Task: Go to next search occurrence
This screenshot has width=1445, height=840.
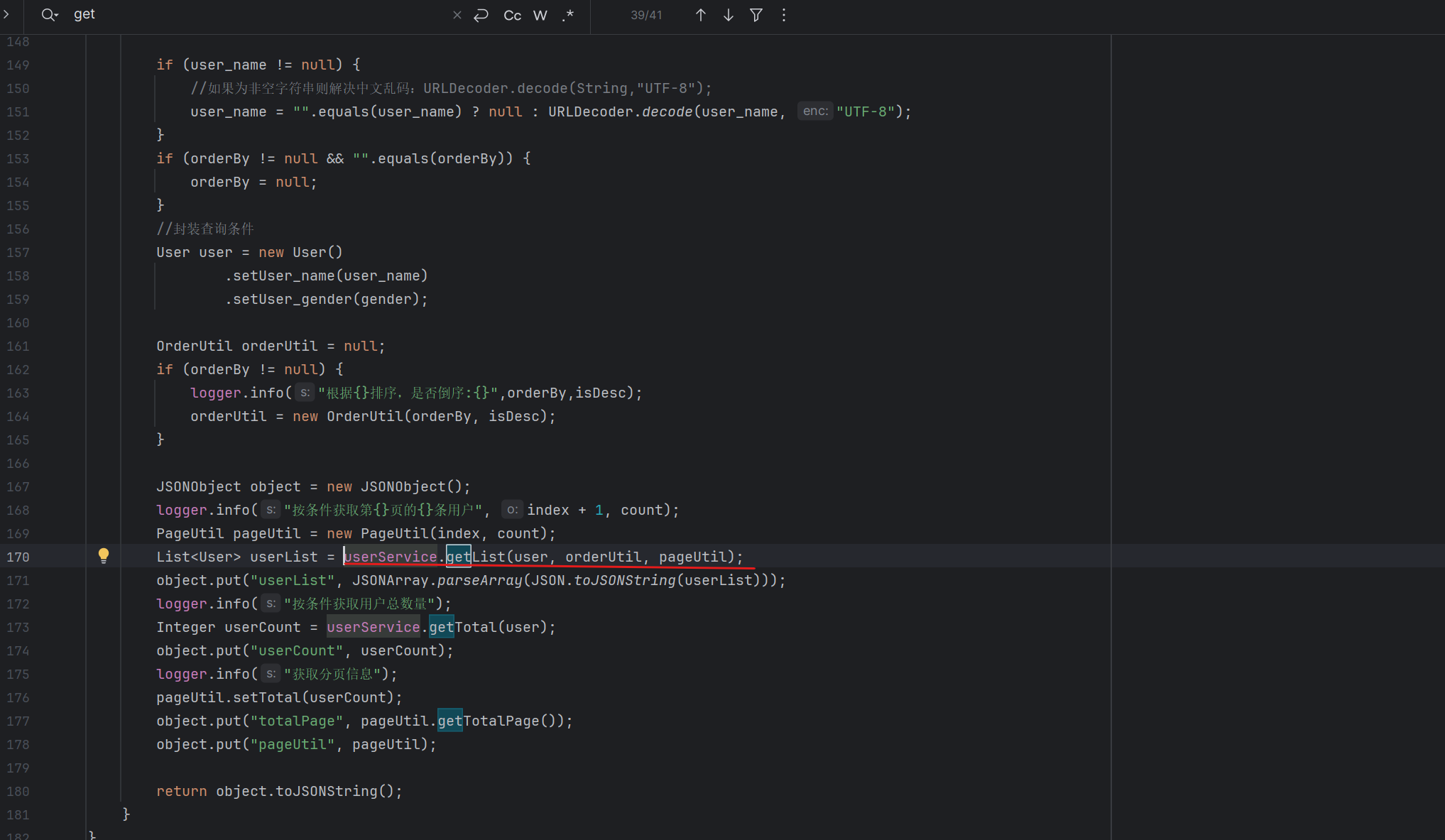Action: pos(728,15)
